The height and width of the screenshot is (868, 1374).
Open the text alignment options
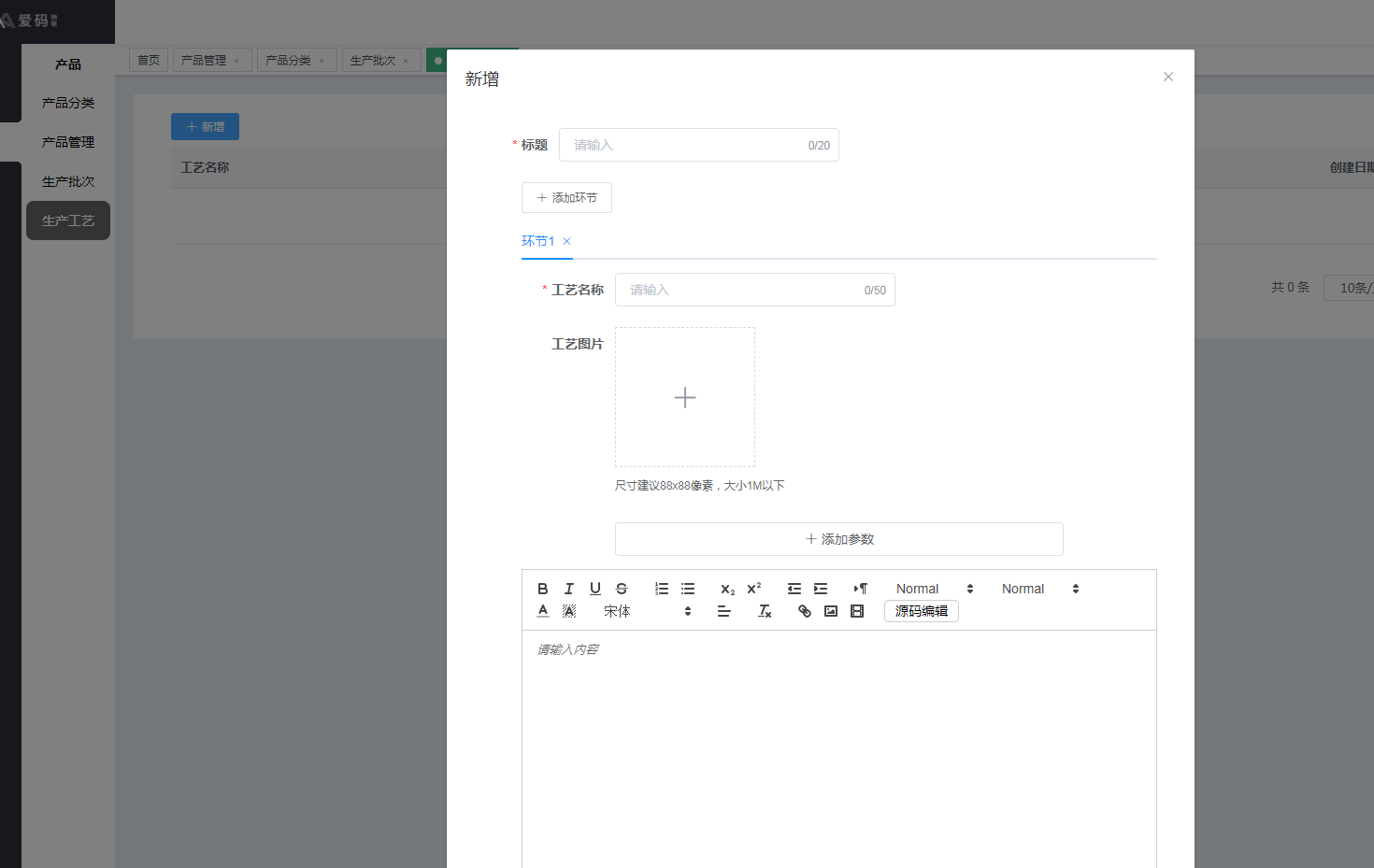coord(723,611)
